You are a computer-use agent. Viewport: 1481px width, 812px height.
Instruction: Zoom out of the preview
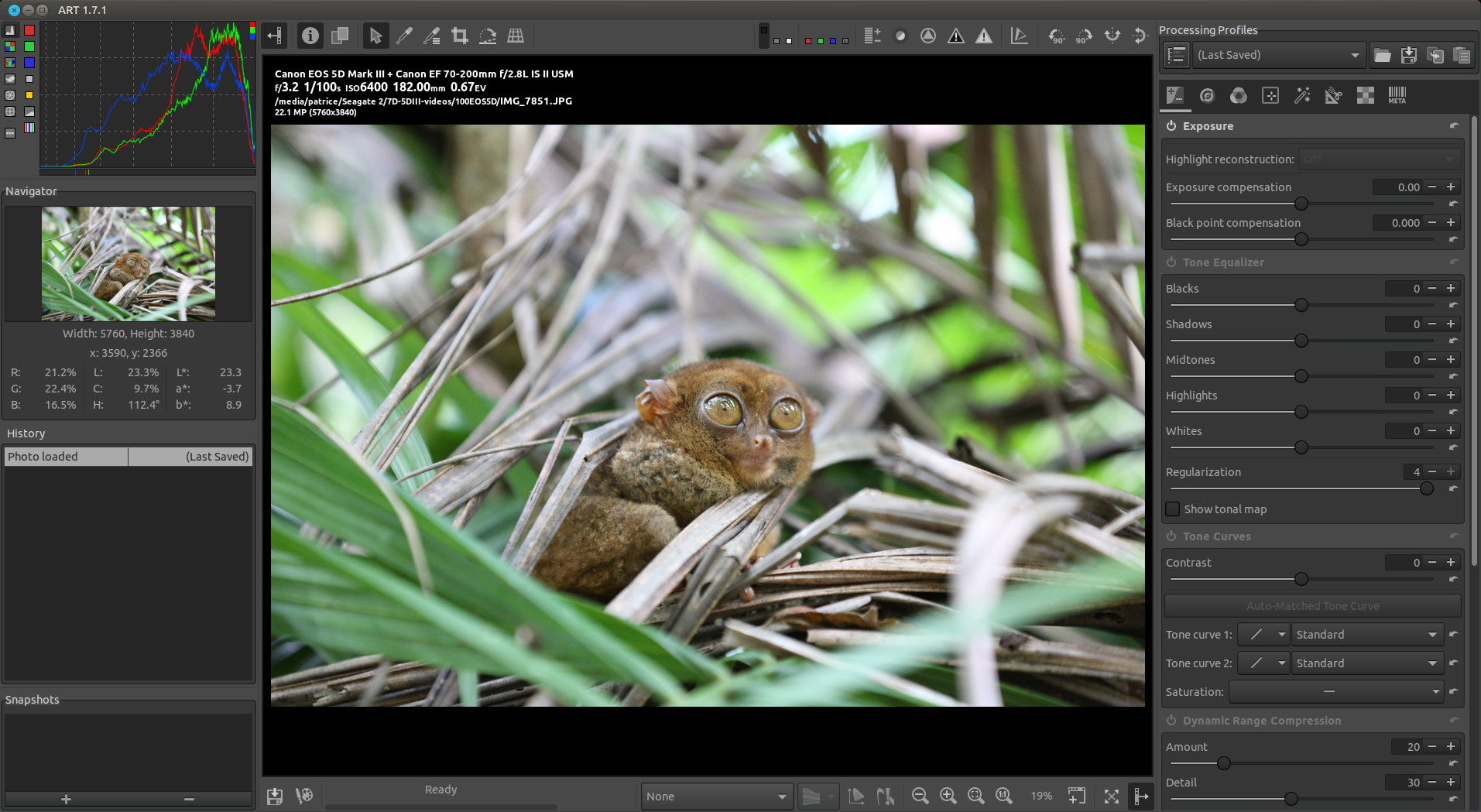pyautogui.click(x=920, y=796)
